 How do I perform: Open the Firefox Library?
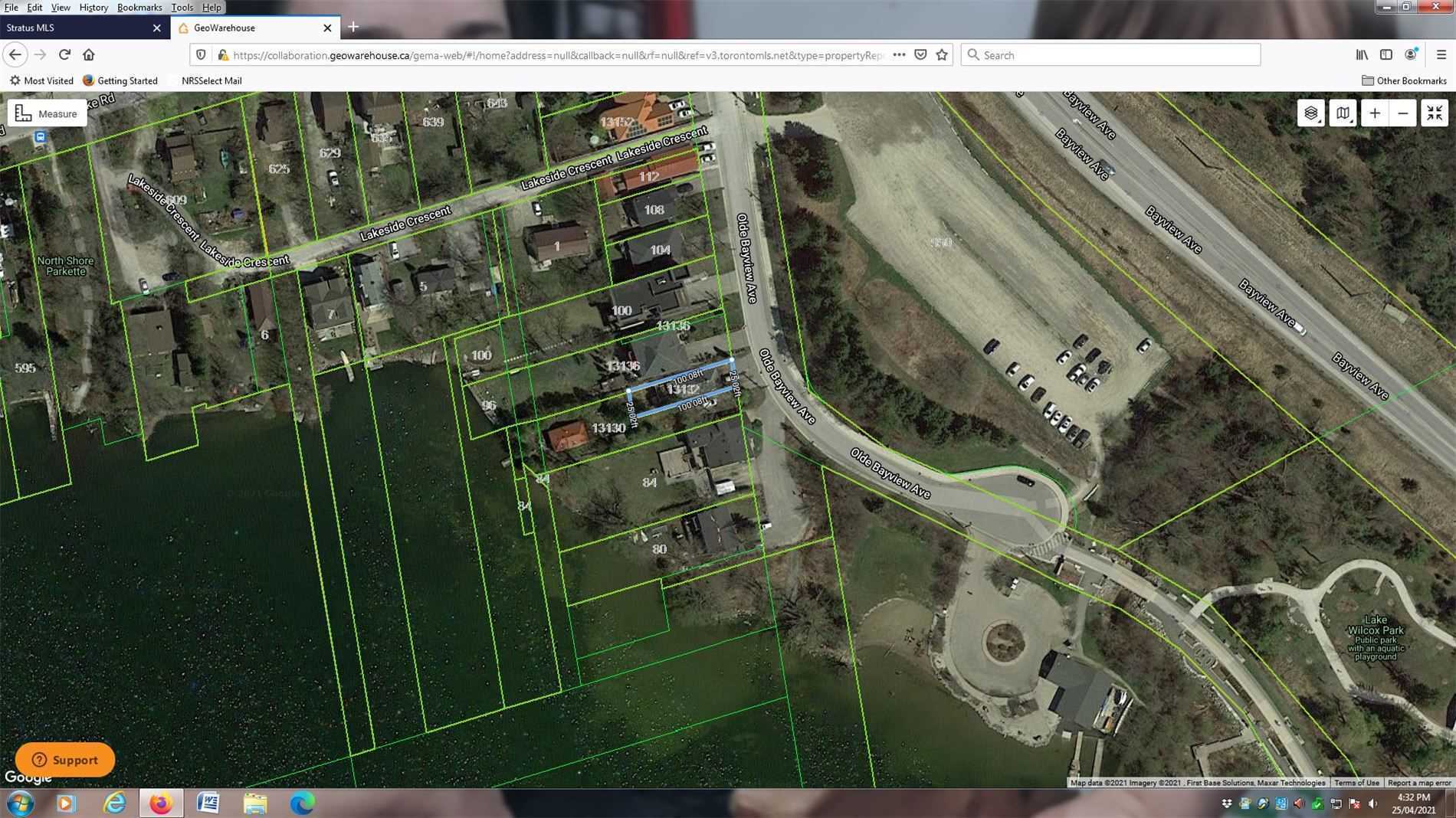click(x=1362, y=54)
